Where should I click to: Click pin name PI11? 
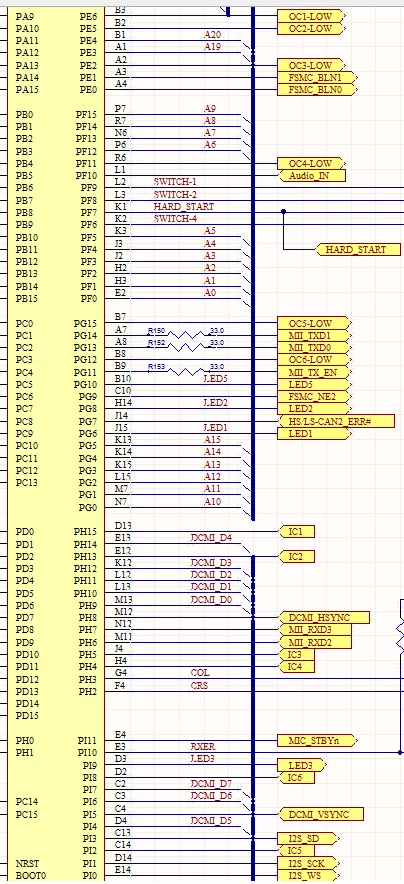pos(87,740)
